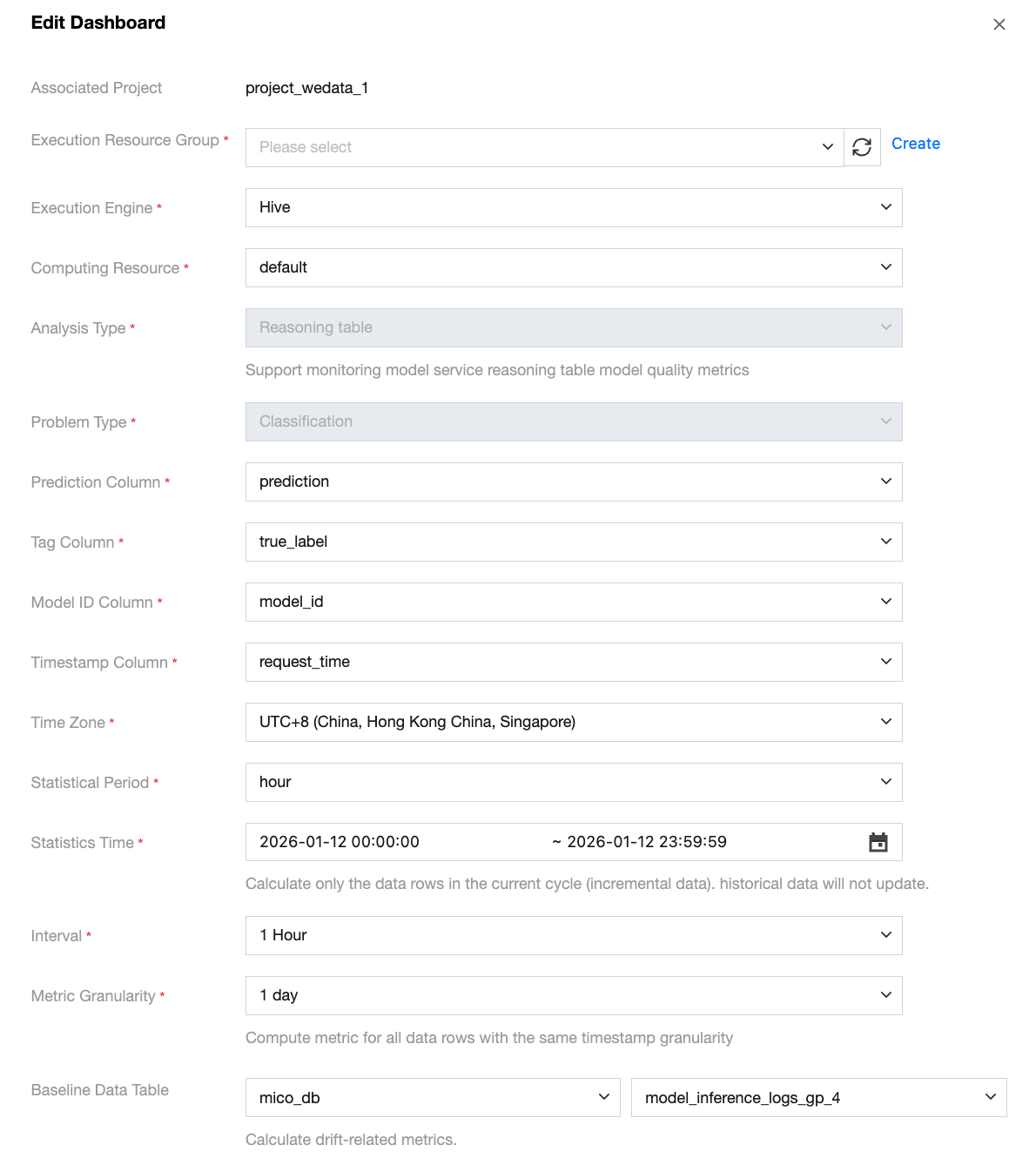Open the Timestamp Column request_time dropdown
This screenshot has width=1036, height=1165.
574,662
